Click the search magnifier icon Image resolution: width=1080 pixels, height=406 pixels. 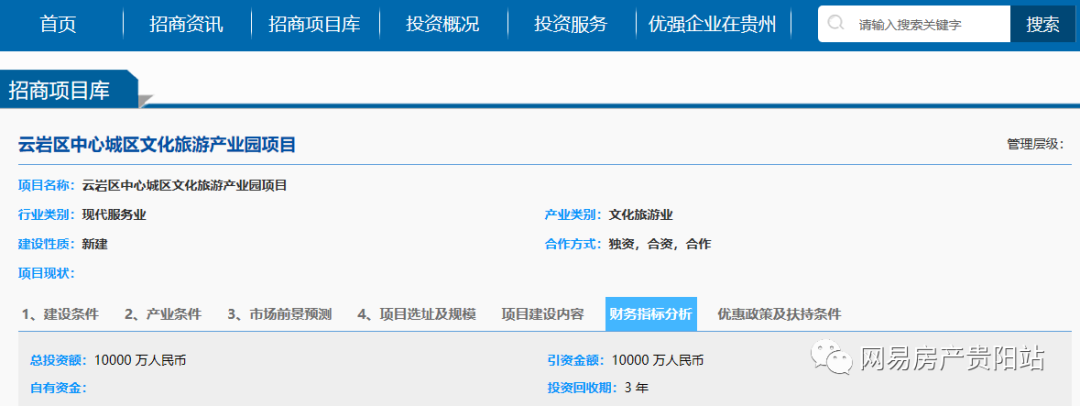click(835, 23)
